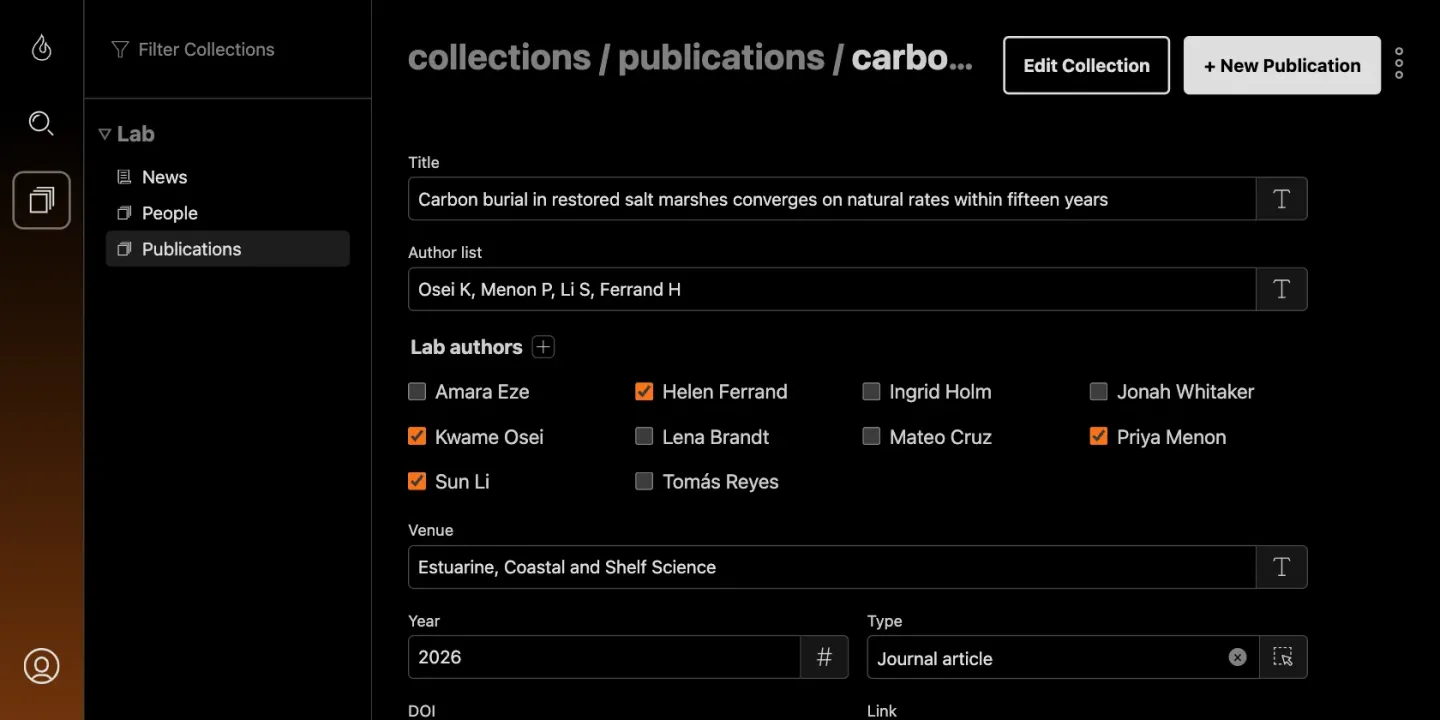Uncheck the Helen Ferrand checkbox
1440x720 pixels.
pos(644,391)
